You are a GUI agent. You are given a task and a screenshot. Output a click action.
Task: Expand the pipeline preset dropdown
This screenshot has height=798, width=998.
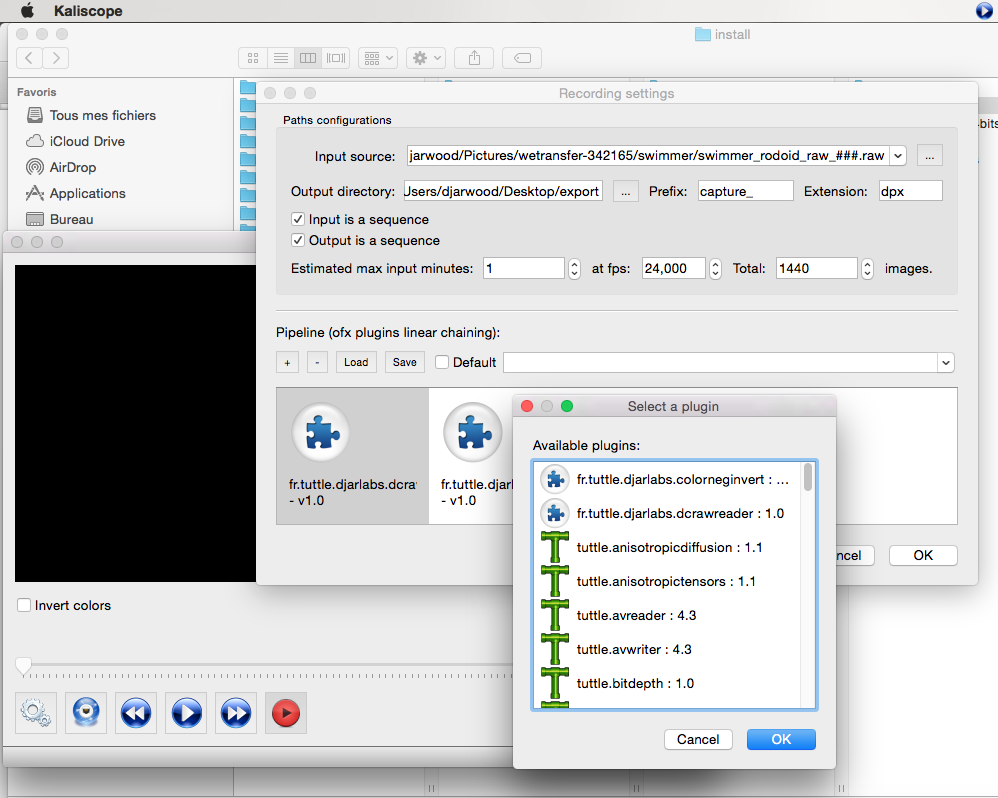[x=946, y=363]
